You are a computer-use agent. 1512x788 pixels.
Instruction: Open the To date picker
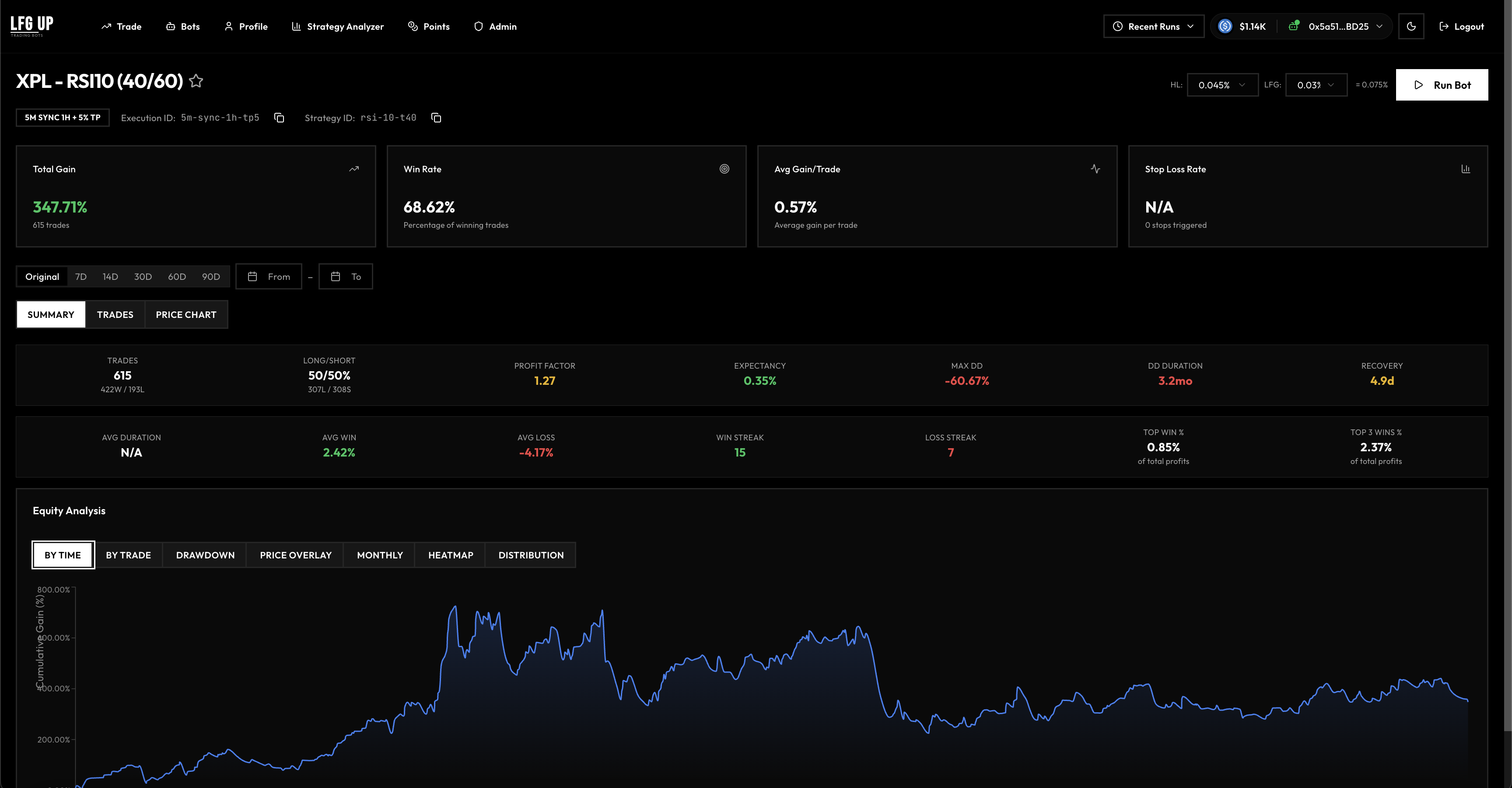pyautogui.click(x=346, y=276)
